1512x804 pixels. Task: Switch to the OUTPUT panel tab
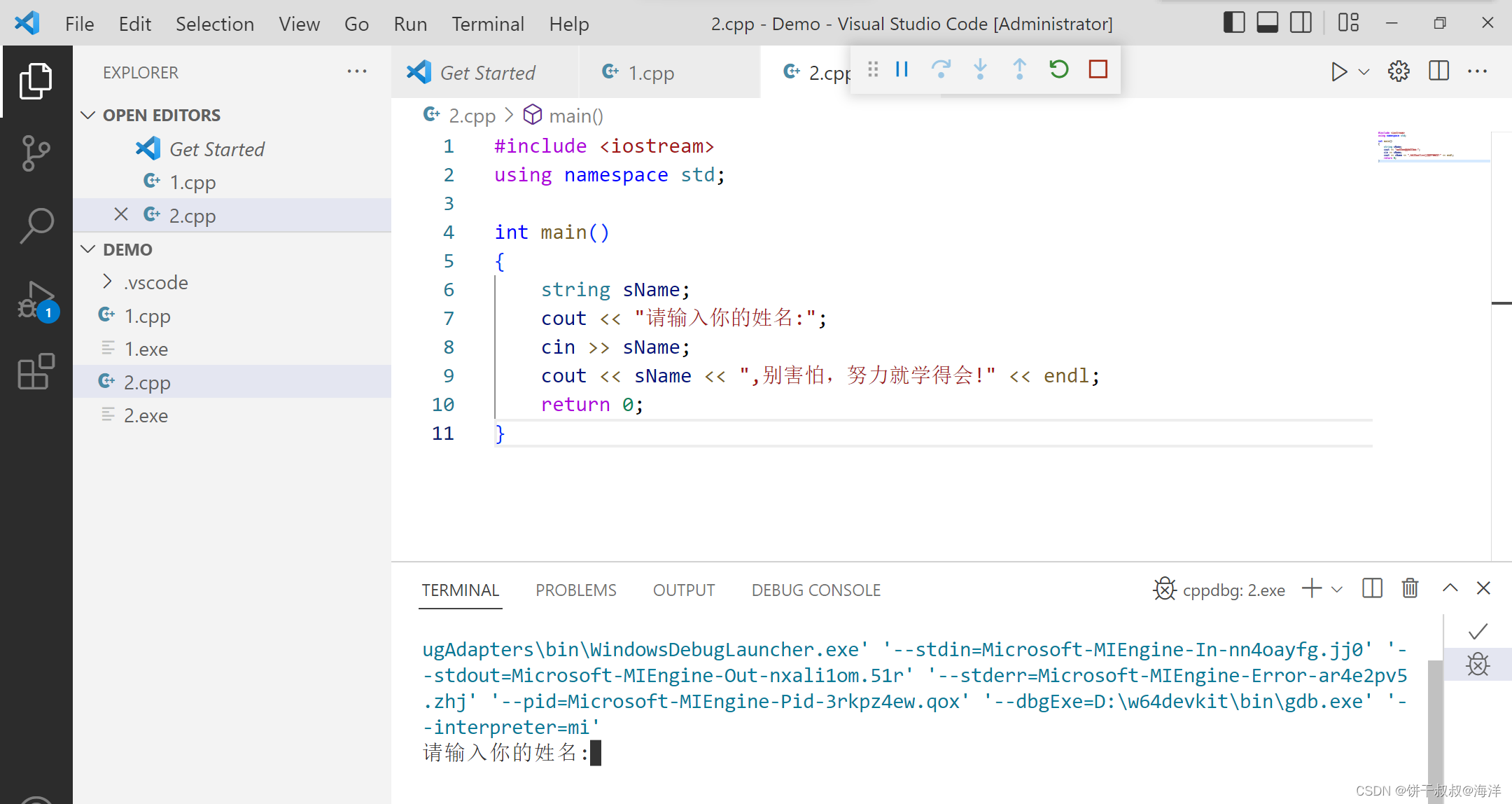coord(684,590)
